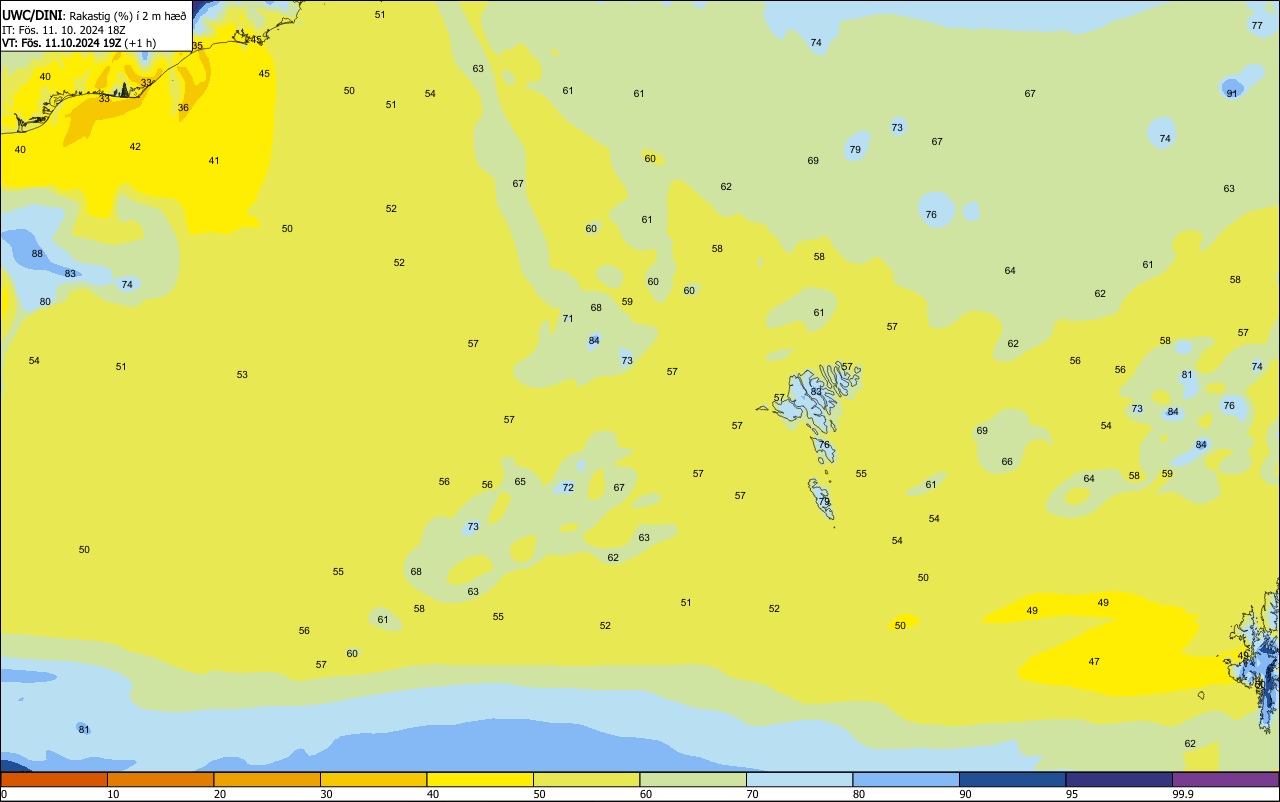Click the humidity value 66 on the map
Screen dimensions: 1280x802
(x=1007, y=461)
